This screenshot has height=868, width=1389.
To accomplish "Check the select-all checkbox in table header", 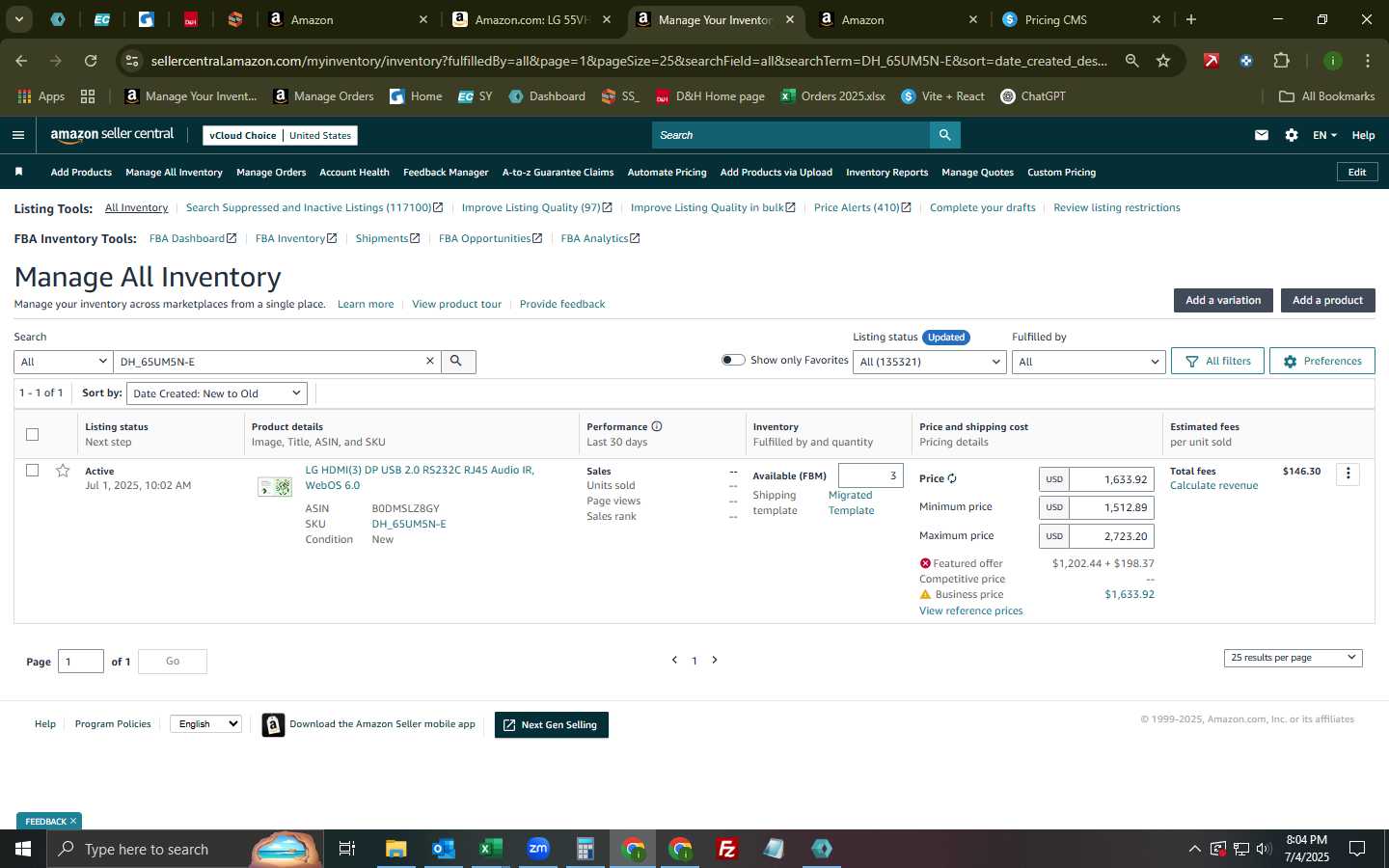I will tap(32, 434).
